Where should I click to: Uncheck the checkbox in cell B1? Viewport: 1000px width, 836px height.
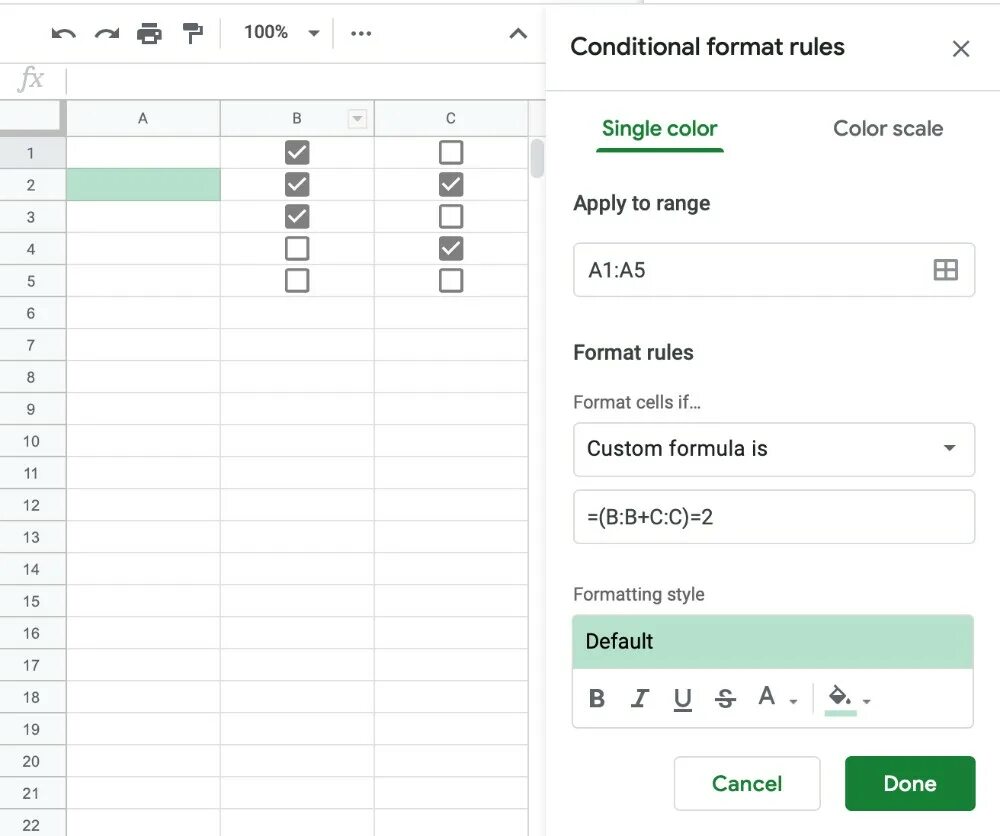click(297, 153)
